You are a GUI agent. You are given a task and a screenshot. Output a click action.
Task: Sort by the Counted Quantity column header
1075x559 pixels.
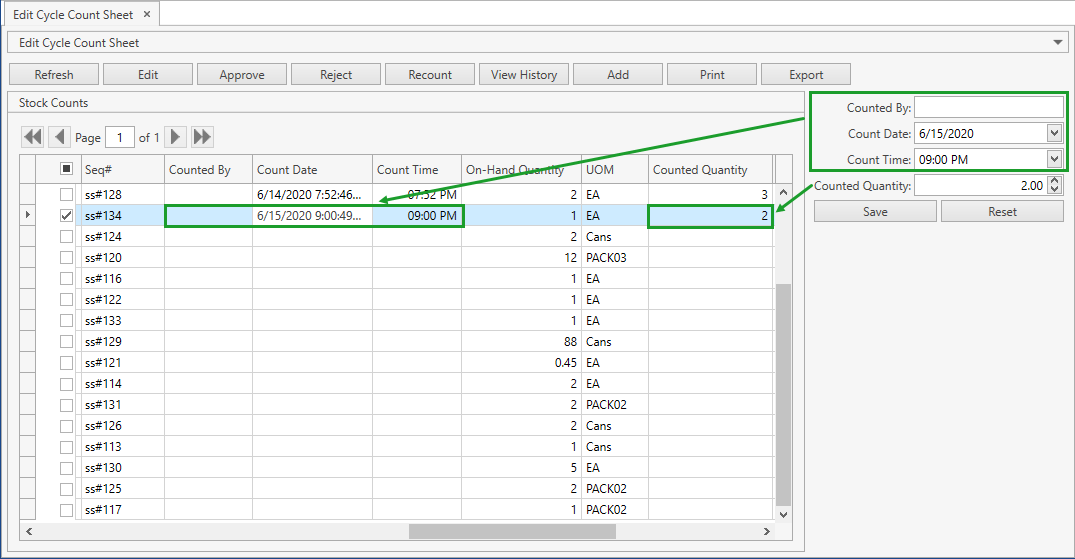700,170
